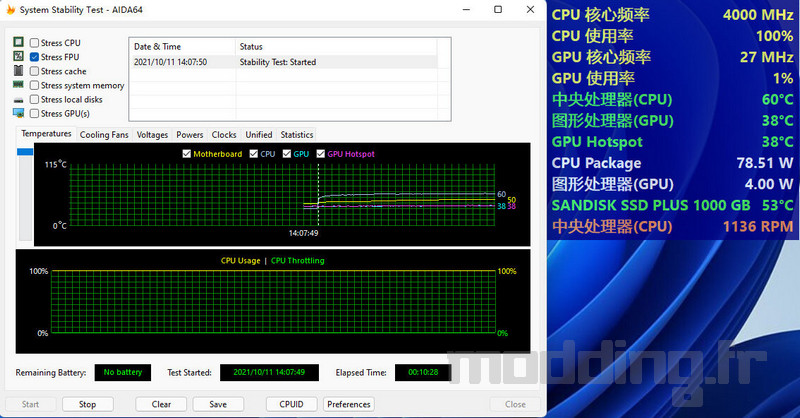This screenshot has width=800, height=418.
Task: Maximize the System Stability Test window
Action: coord(498,9)
